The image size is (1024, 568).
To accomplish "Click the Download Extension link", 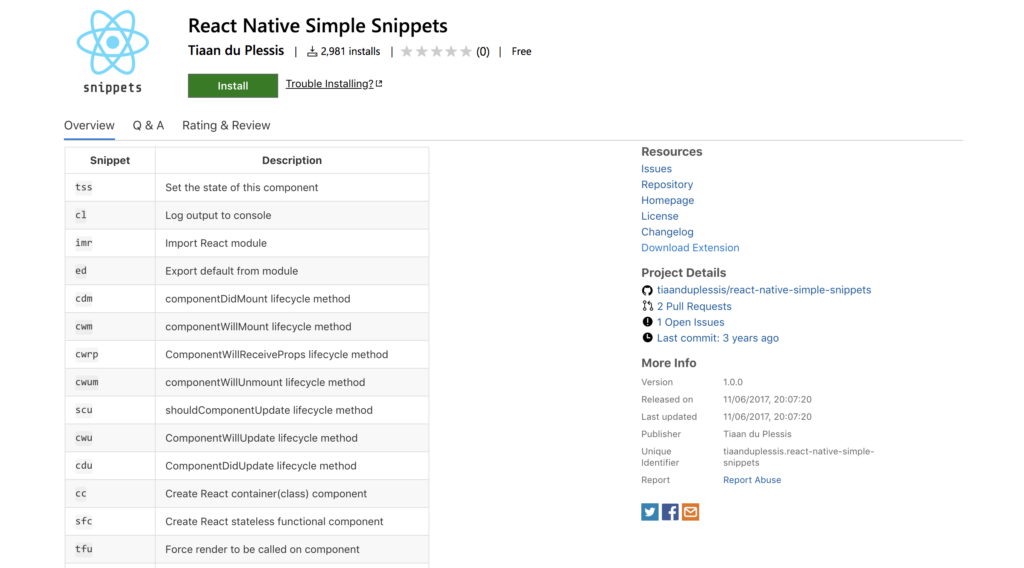I will tap(690, 248).
